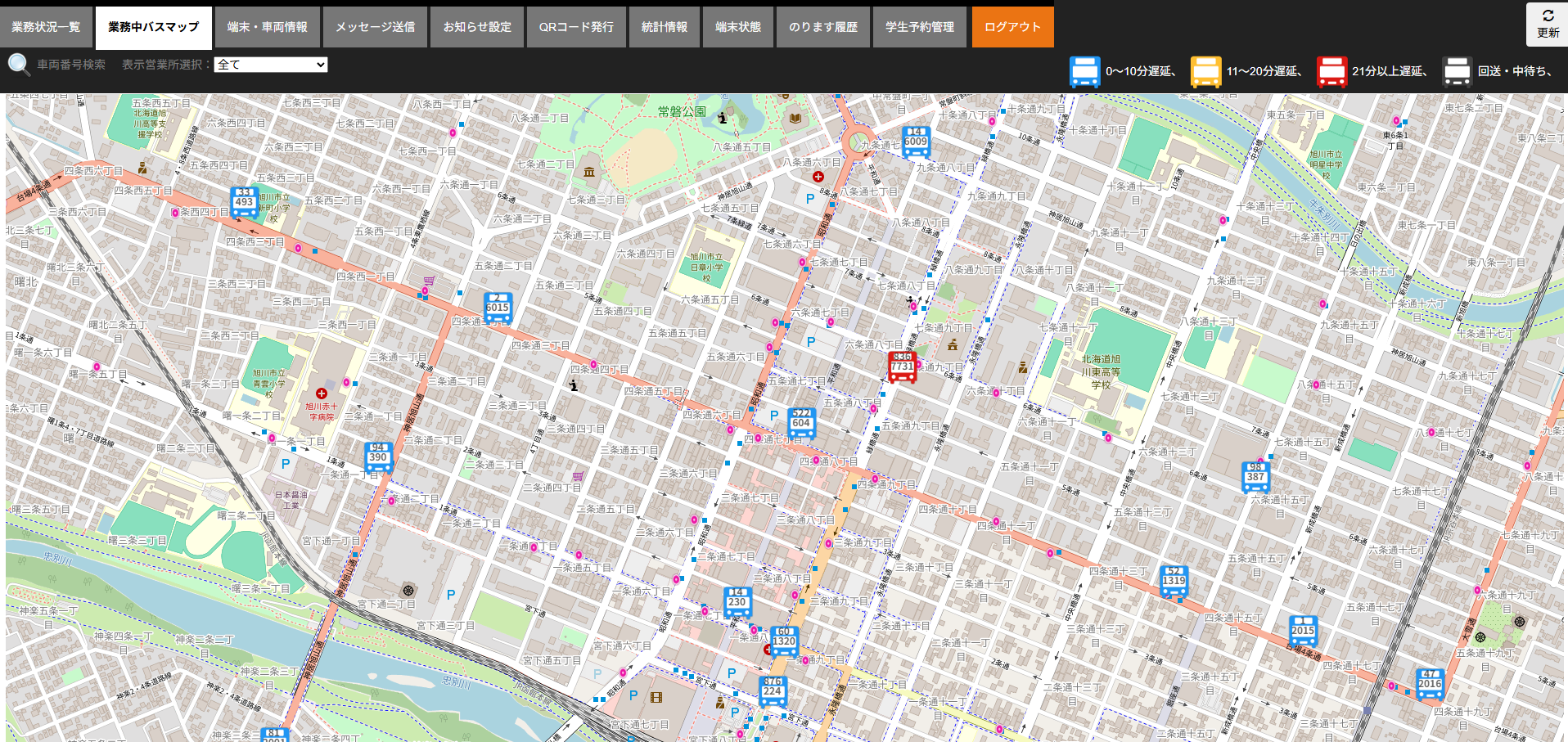This screenshot has height=742, width=1568.
Task: Click bus marker 493 on map
Action: click(244, 202)
